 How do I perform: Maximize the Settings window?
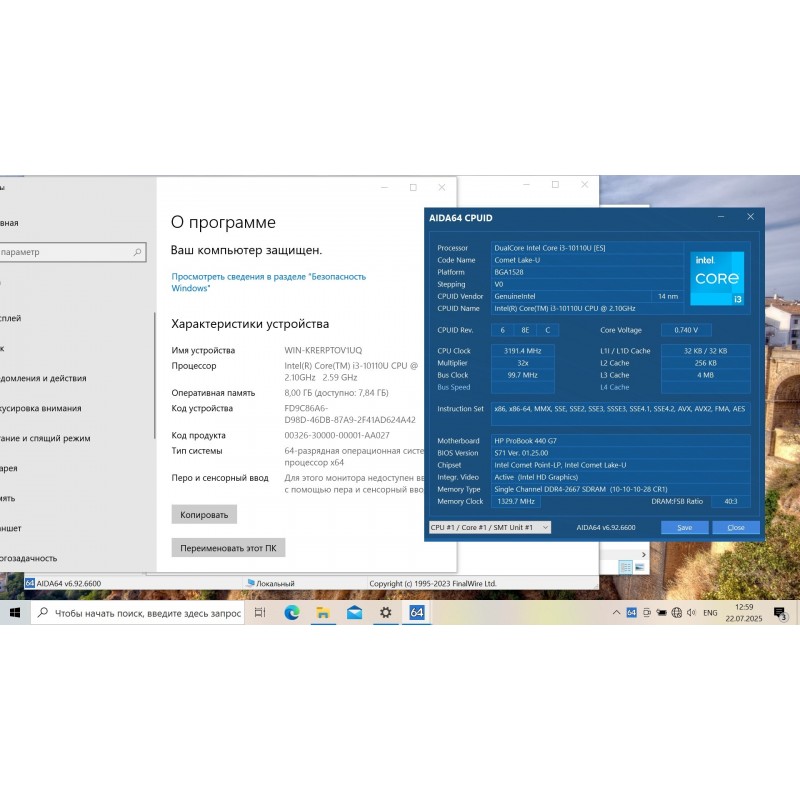tap(413, 188)
